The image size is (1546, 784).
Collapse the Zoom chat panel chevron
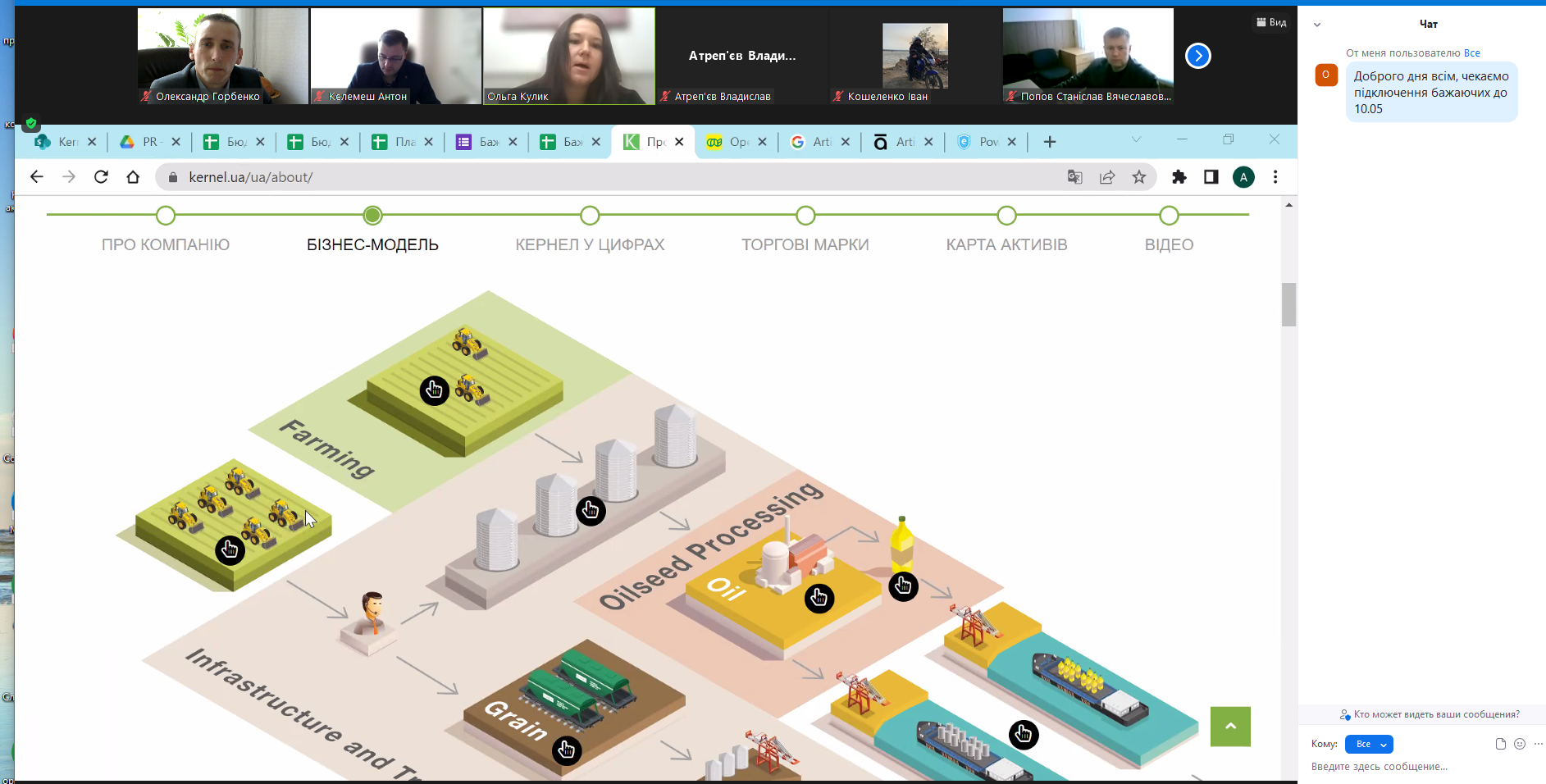coord(1317,25)
